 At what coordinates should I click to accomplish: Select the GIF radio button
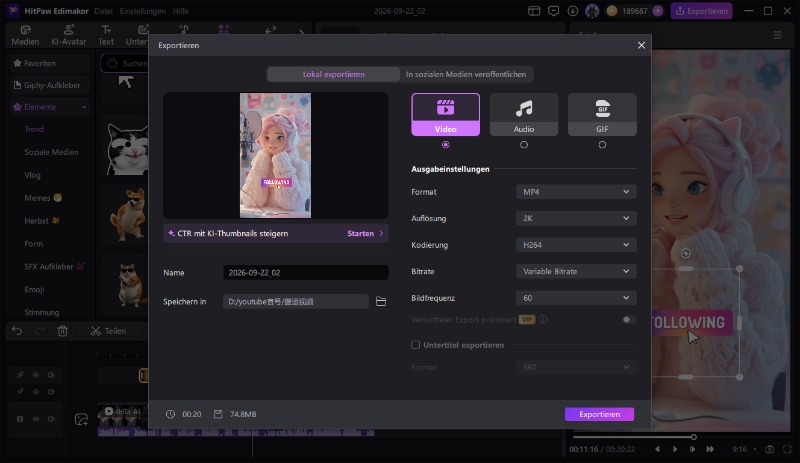pyautogui.click(x=602, y=145)
